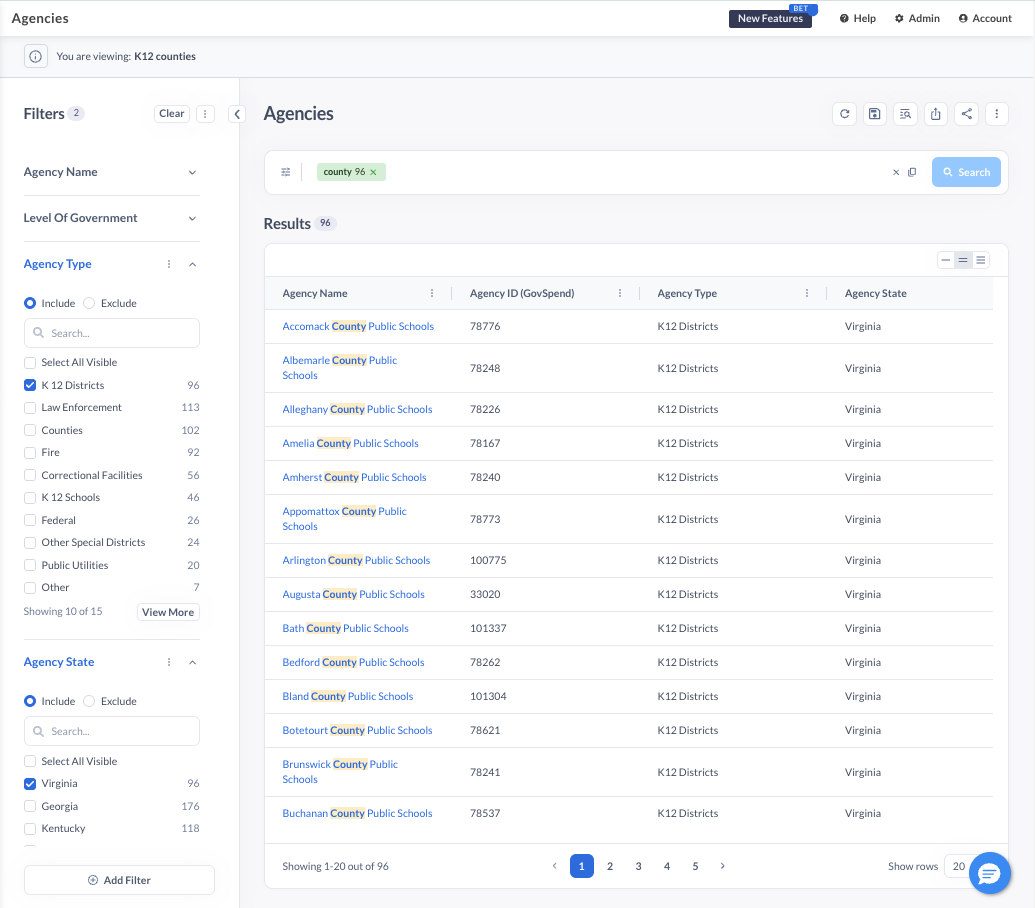Check the Public Utilities checkbox
The height and width of the screenshot is (908, 1035).
point(30,565)
